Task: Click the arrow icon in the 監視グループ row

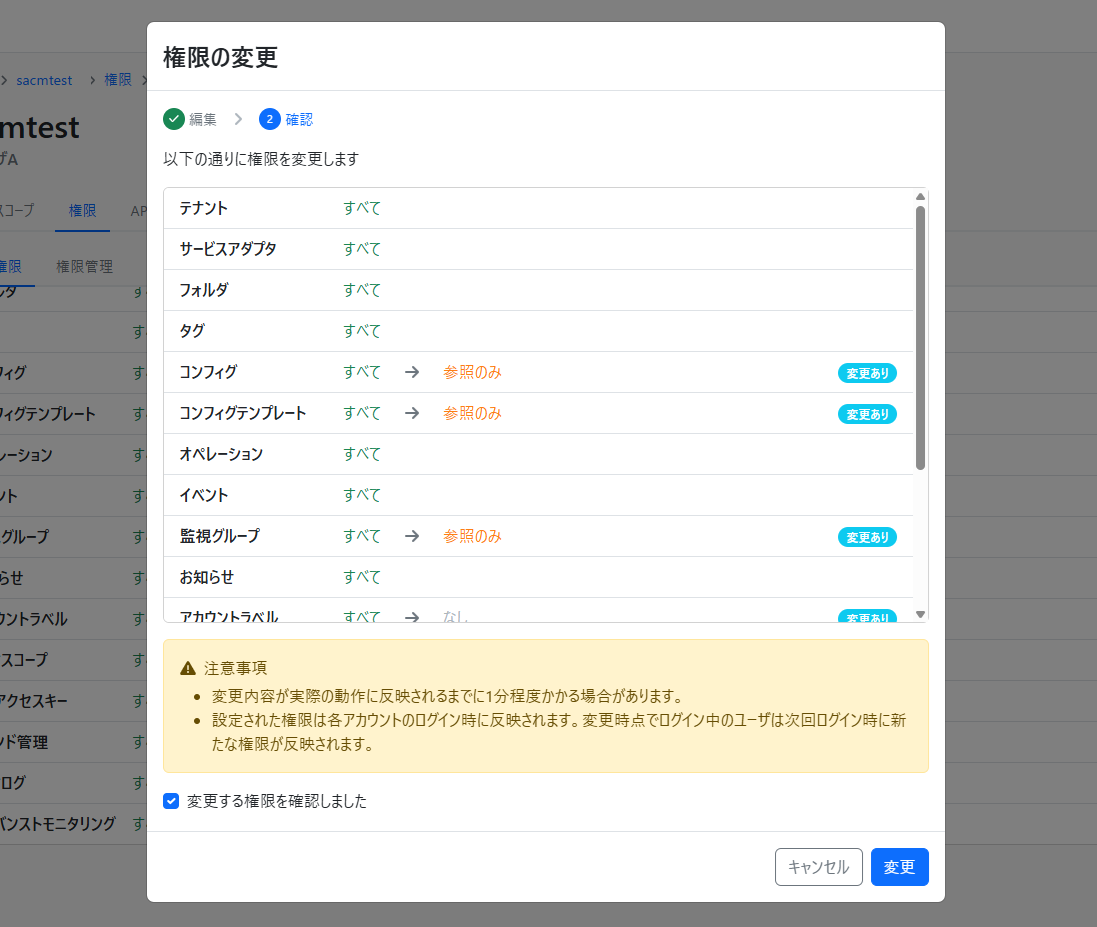Action: click(412, 536)
